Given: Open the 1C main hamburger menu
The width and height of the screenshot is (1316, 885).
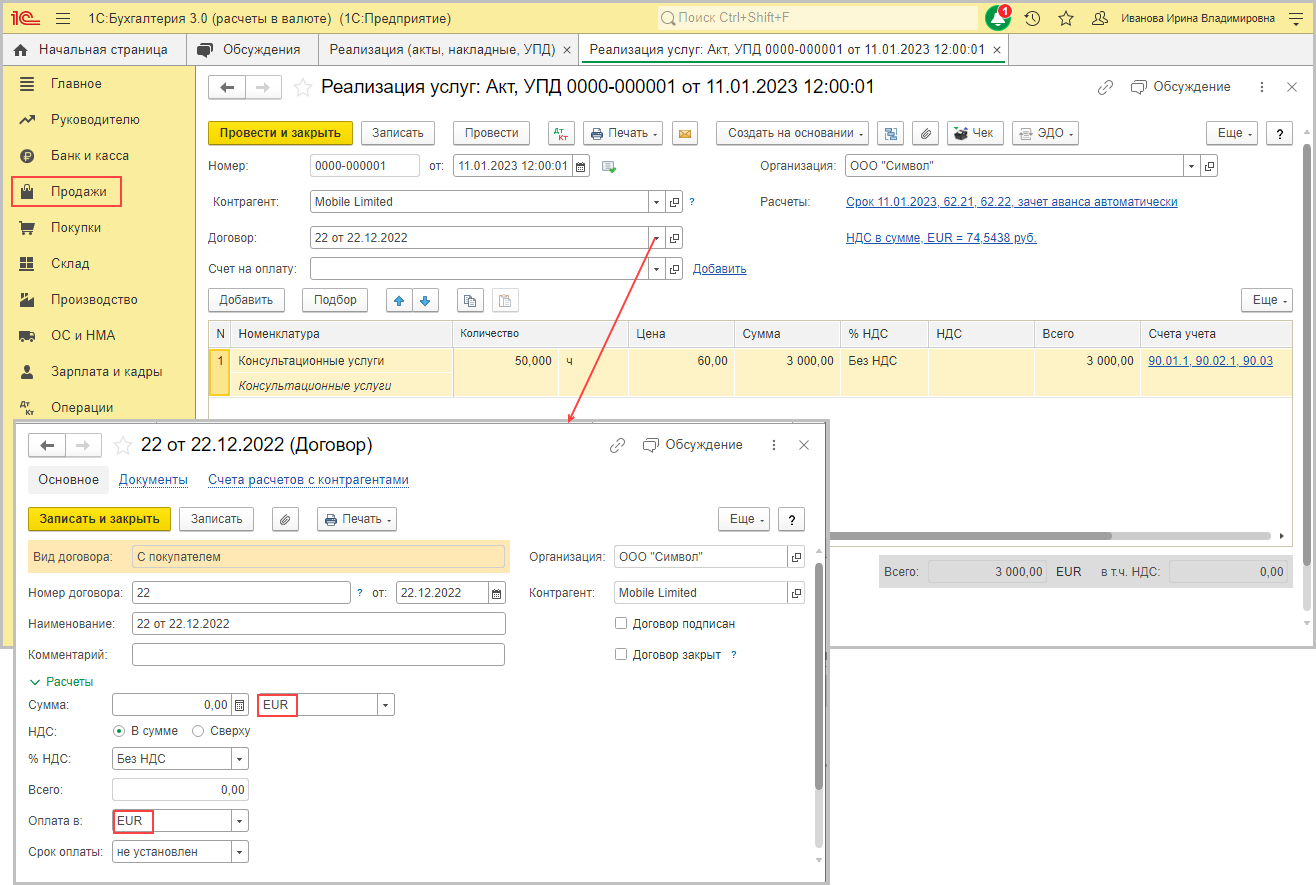Looking at the screenshot, I should [x=63, y=18].
